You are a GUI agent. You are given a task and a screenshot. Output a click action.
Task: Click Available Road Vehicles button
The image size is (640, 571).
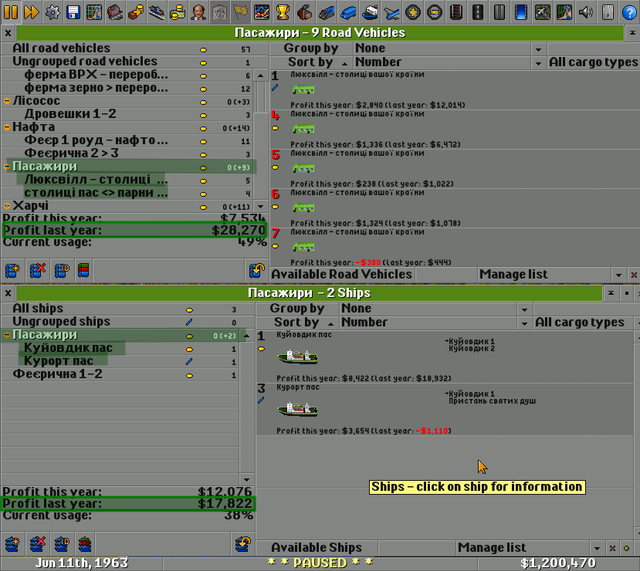coord(342,274)
